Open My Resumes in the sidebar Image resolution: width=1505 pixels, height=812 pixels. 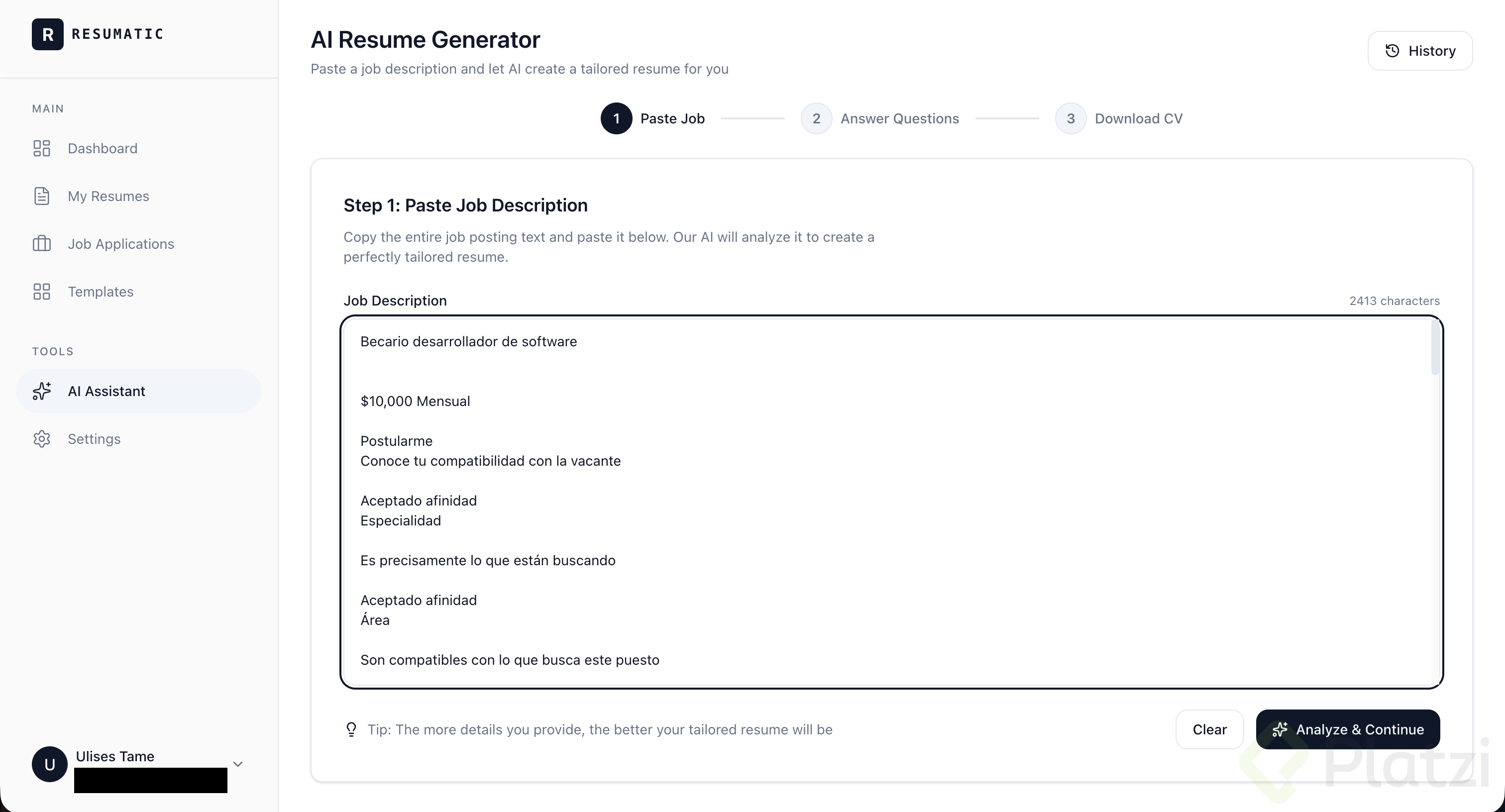click(108, 196)
